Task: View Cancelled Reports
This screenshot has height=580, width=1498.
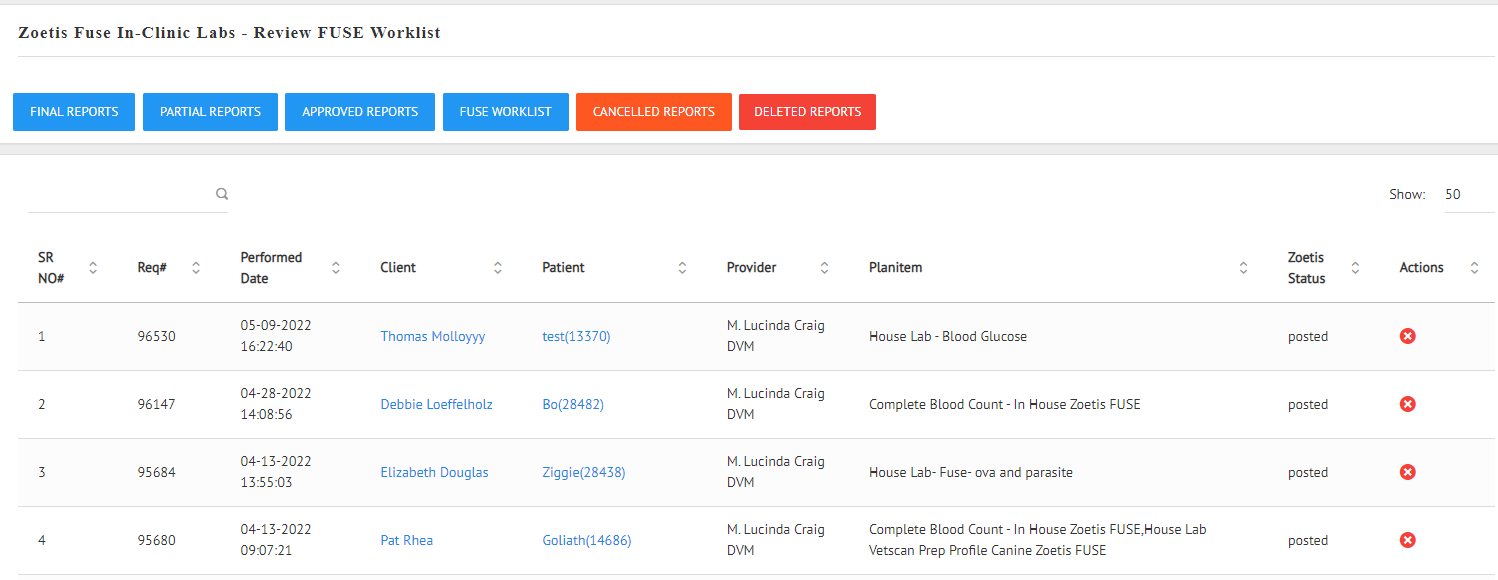Action: (x=654, y=112)
